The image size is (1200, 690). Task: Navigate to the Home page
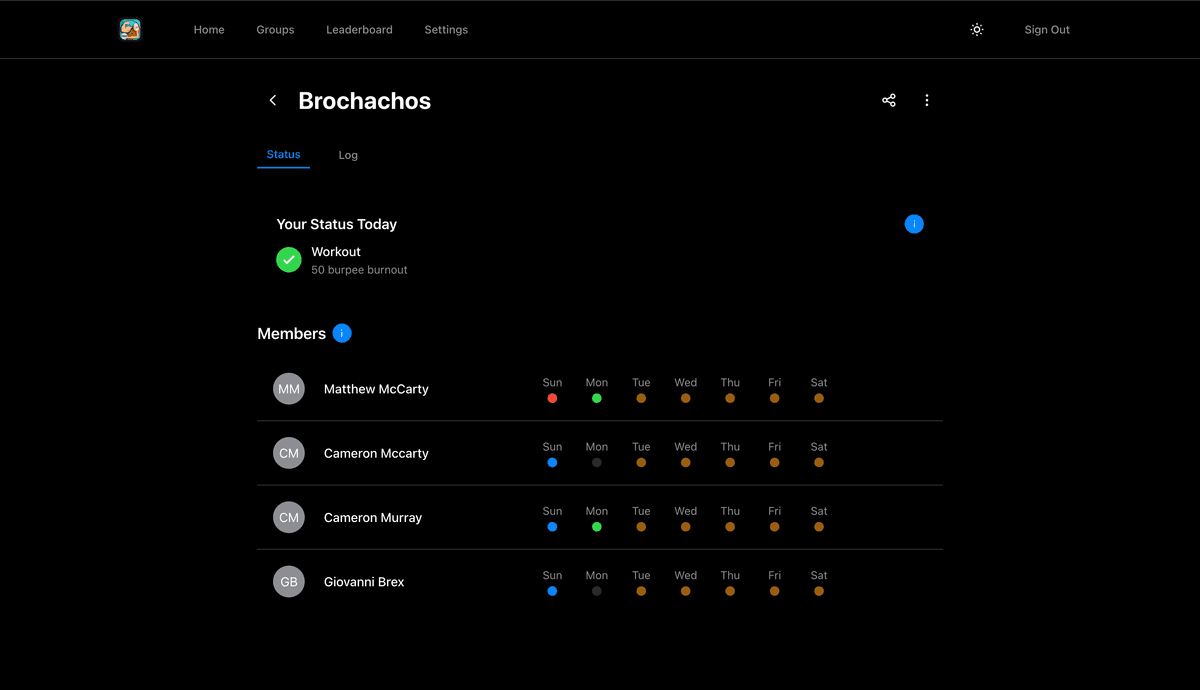point(209,30)
